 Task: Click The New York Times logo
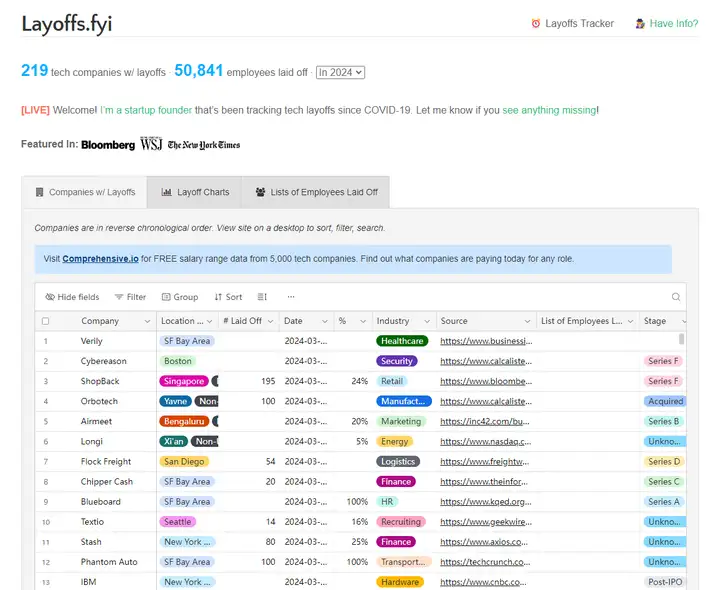[x=204, y=145]
